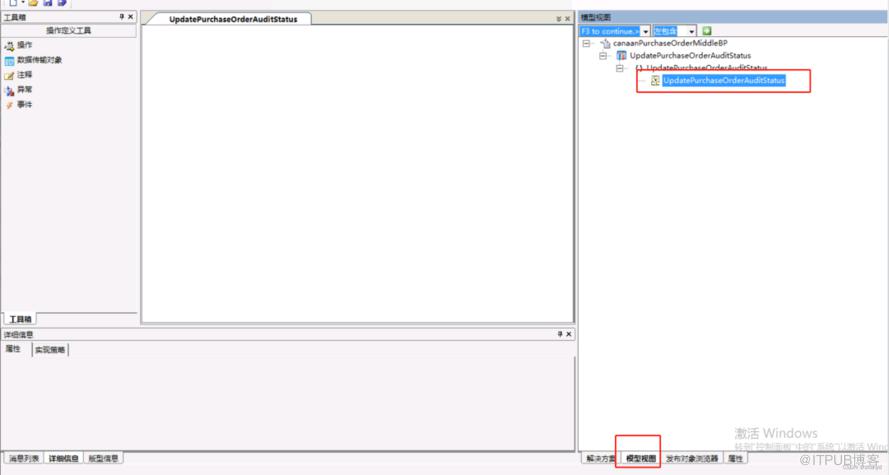Open the 详细信息 bottom tab
The height and width of the screenshot is (475, 889).
pos(63,458)
